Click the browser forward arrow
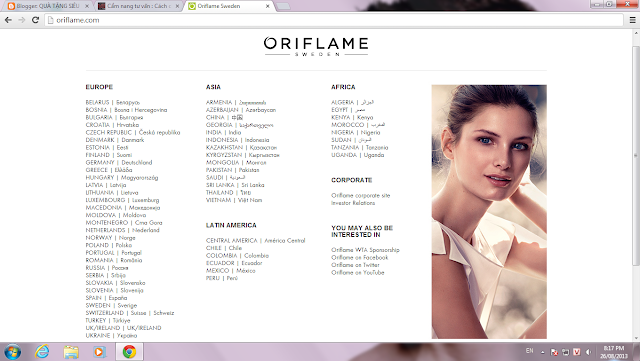 (22, 20)
